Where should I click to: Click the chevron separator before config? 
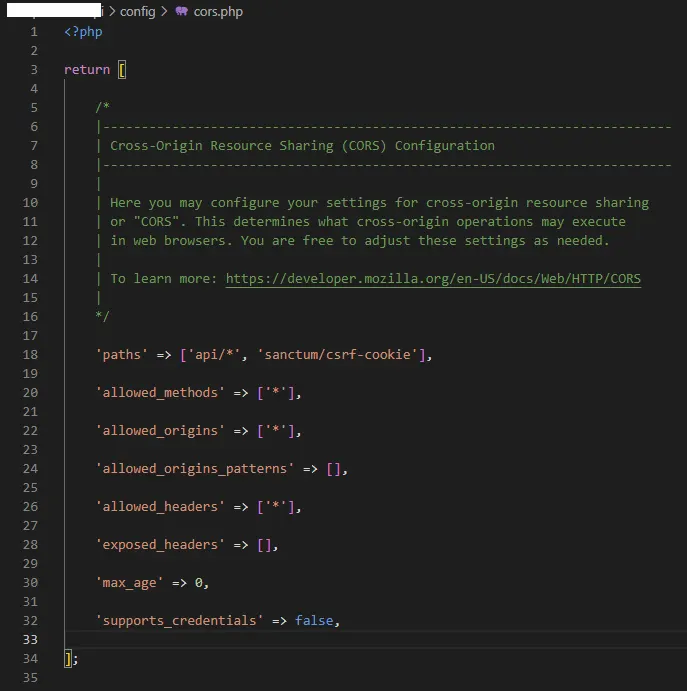(x=112, y=11)
